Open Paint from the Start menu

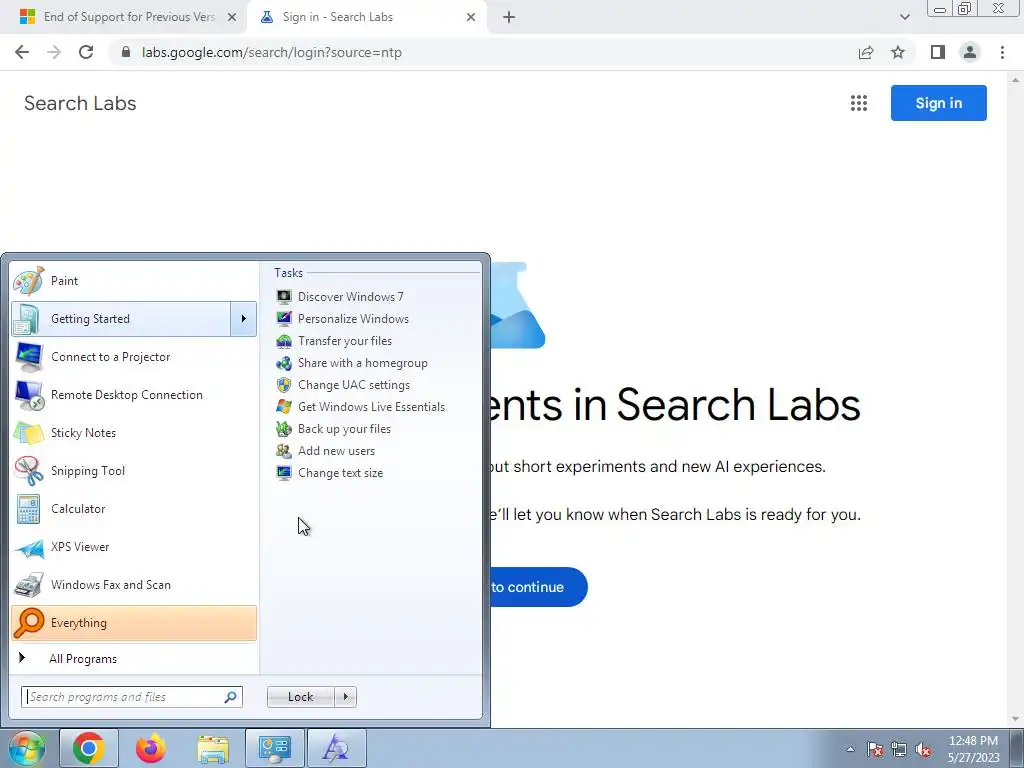[134, 281]
